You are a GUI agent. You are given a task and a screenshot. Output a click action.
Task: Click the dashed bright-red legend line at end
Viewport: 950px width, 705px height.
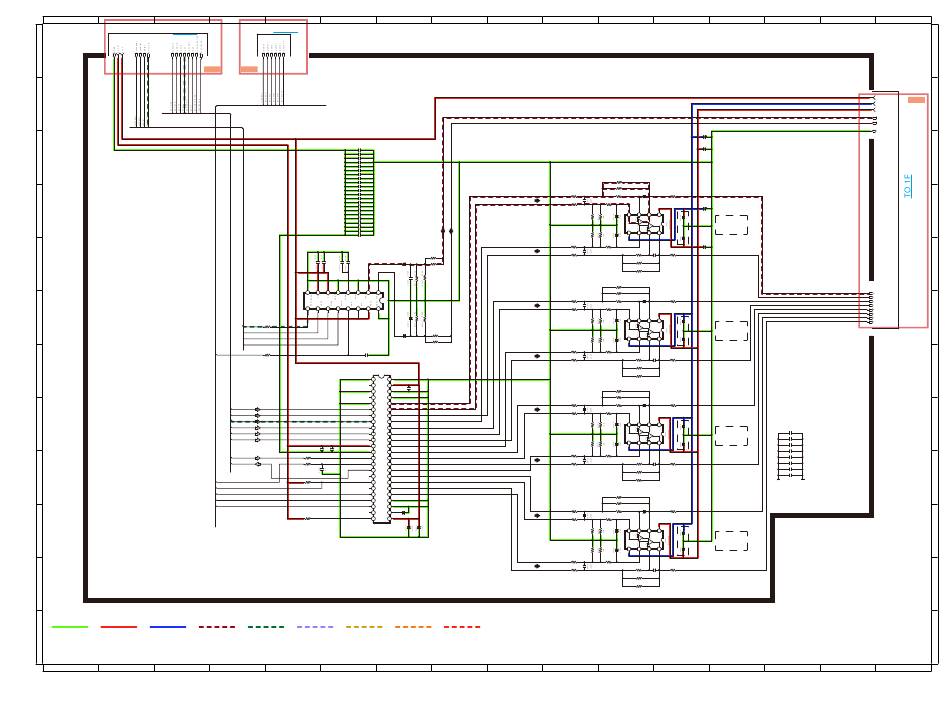(x=462, y=627)
